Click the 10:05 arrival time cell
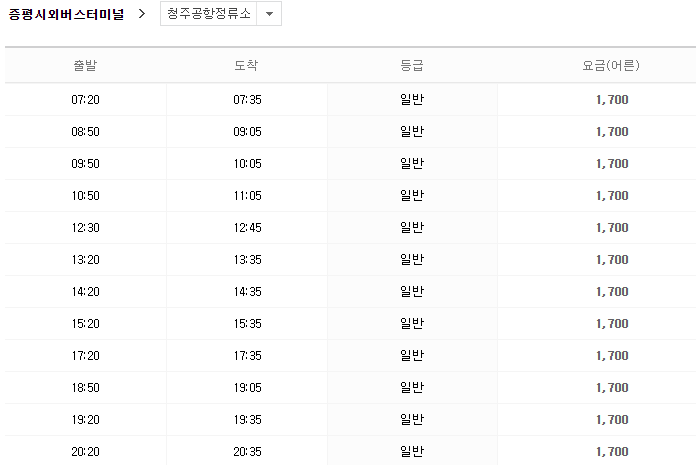The height and width of the screenshot is (465, 696). tap(247, 164)
